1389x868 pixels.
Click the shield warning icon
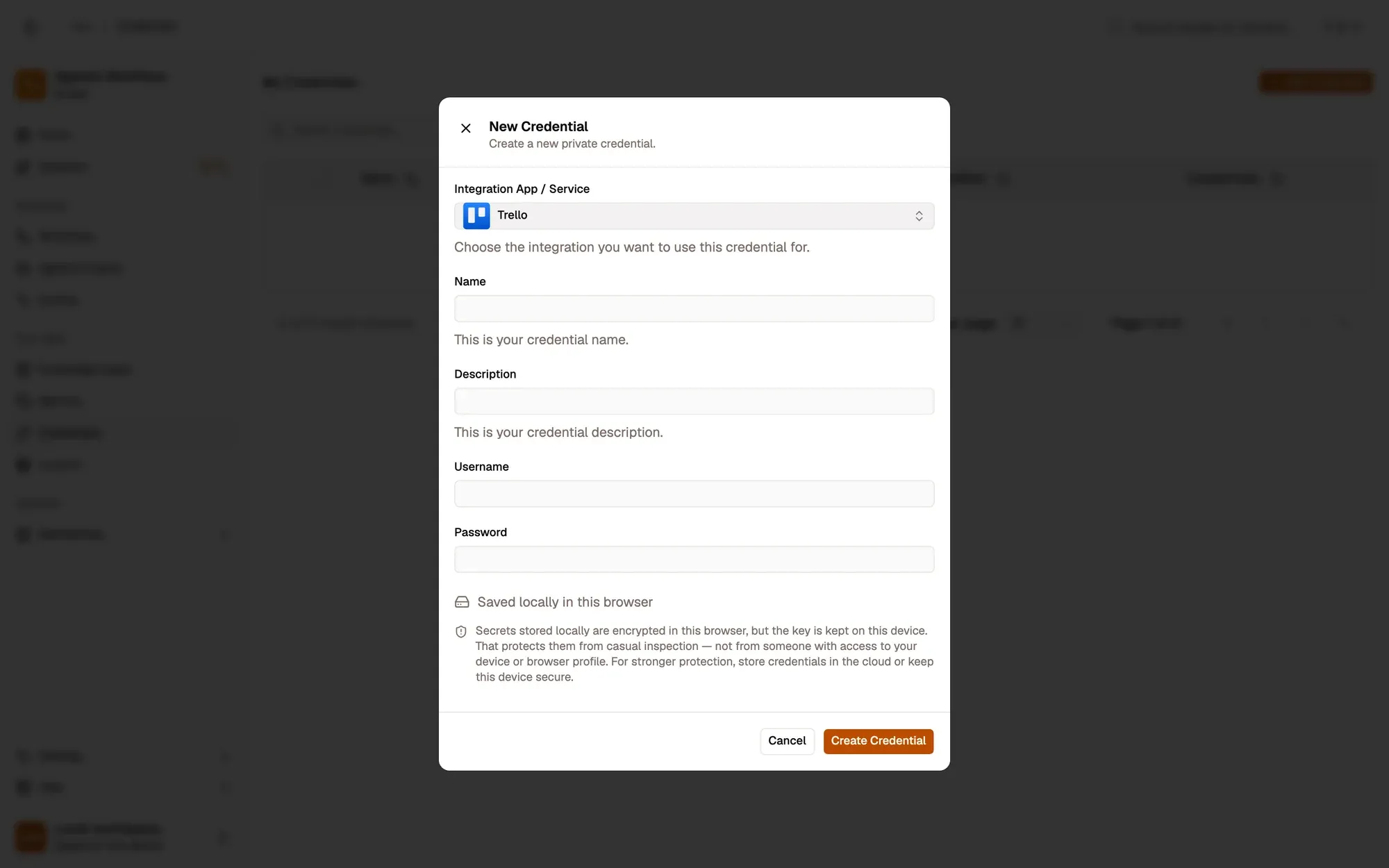click(461, 631)
